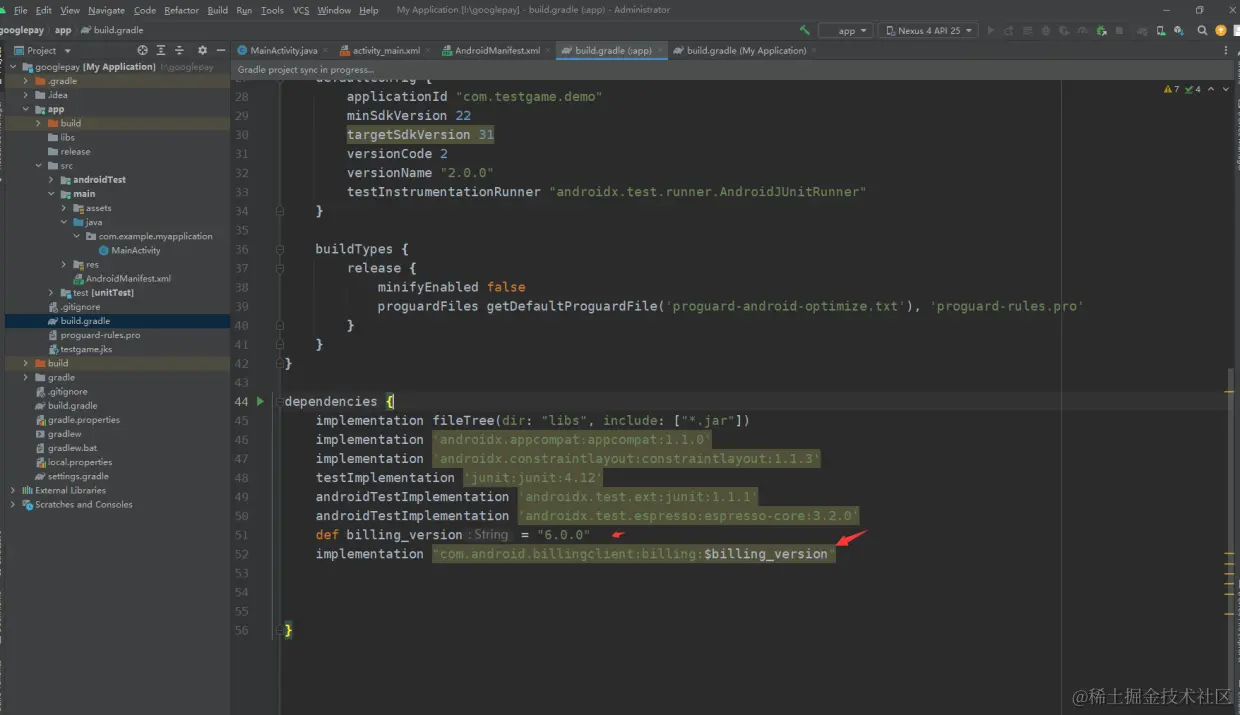1240x715 pixels.
Task: Open the SDK Manager cube icon
Action: tap(1179, 30)
